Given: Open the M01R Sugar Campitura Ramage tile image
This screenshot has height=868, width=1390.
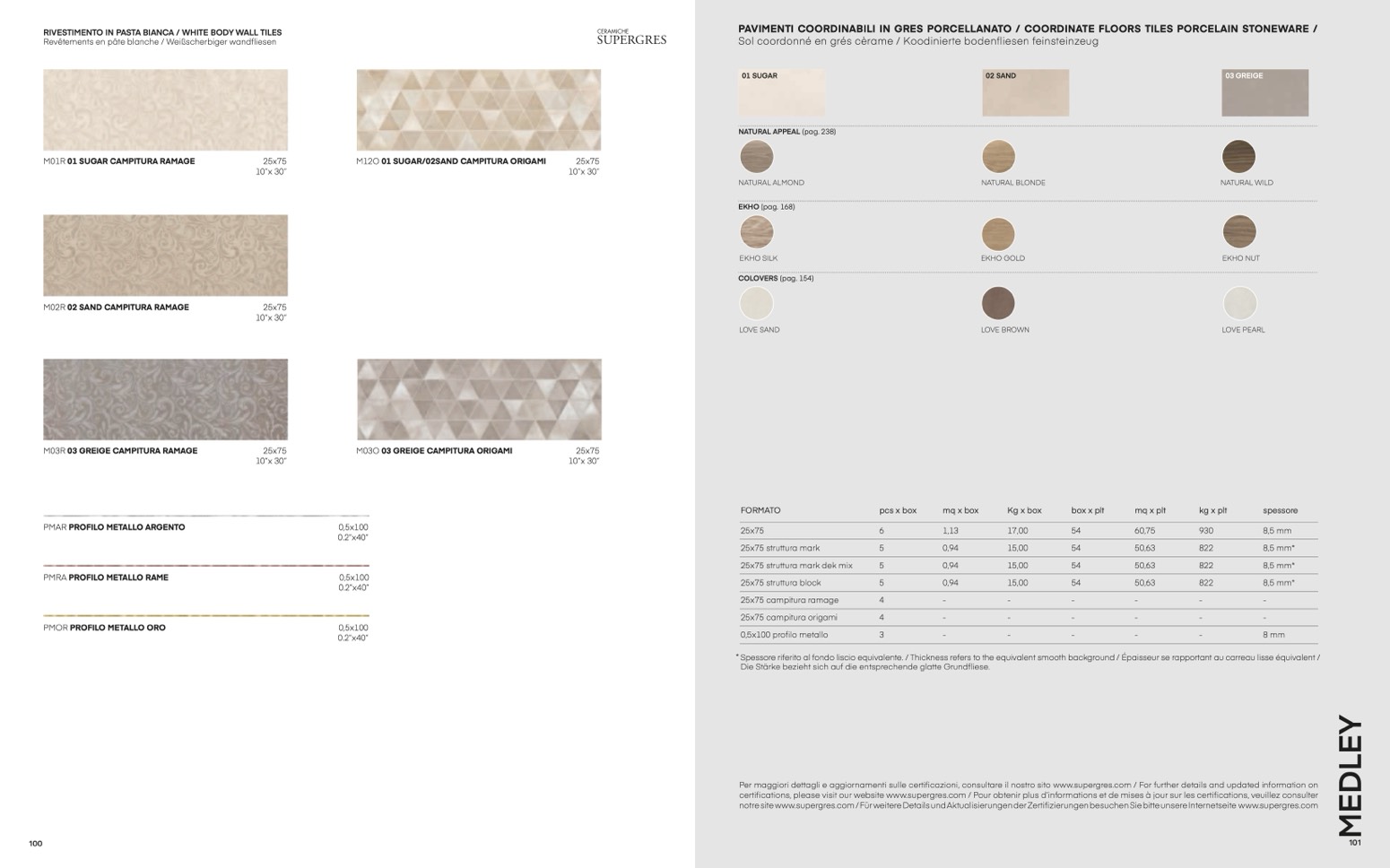Looking at the screenshot, I should [166, 110].
